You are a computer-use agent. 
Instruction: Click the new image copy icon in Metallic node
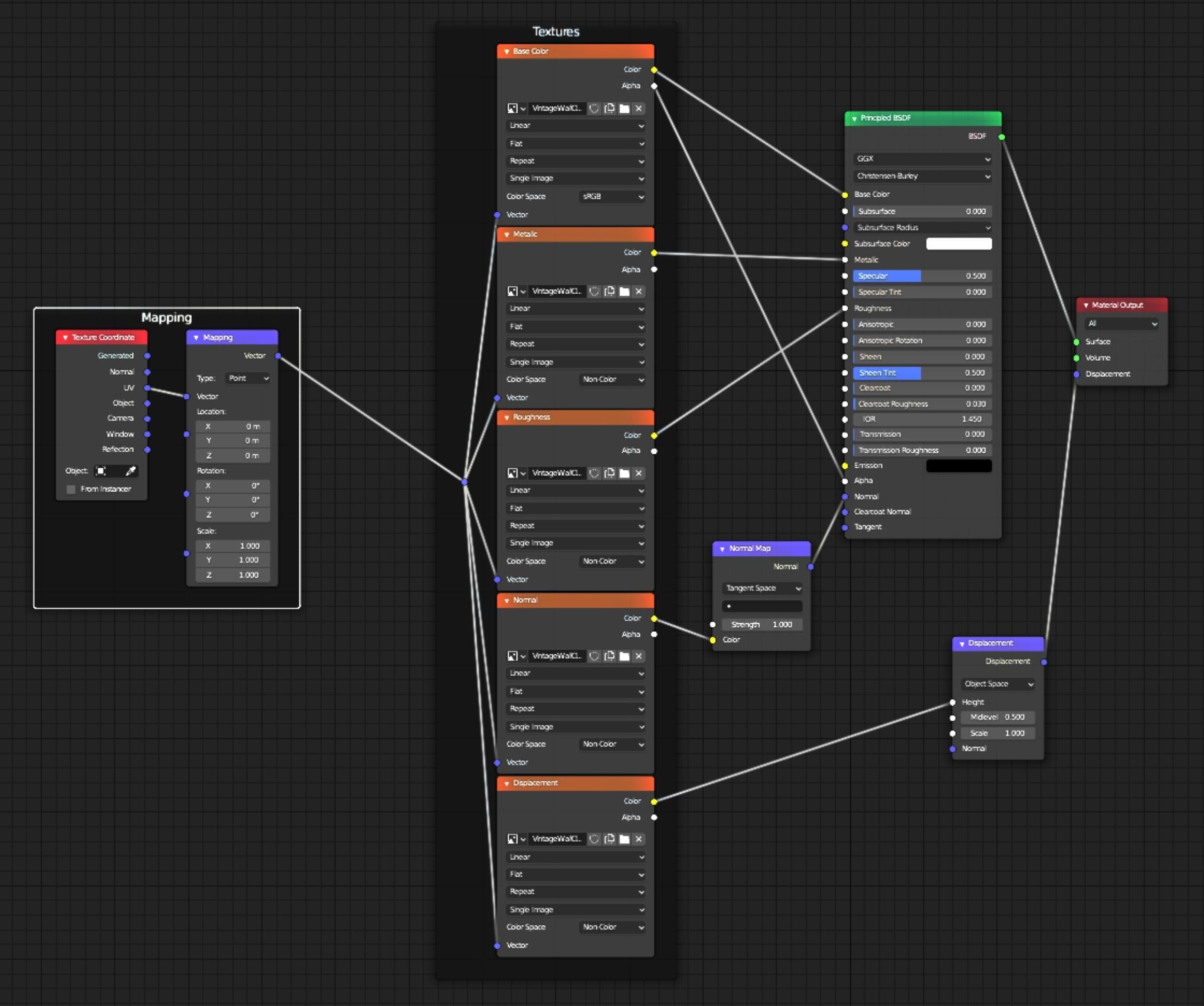(609, 291)
